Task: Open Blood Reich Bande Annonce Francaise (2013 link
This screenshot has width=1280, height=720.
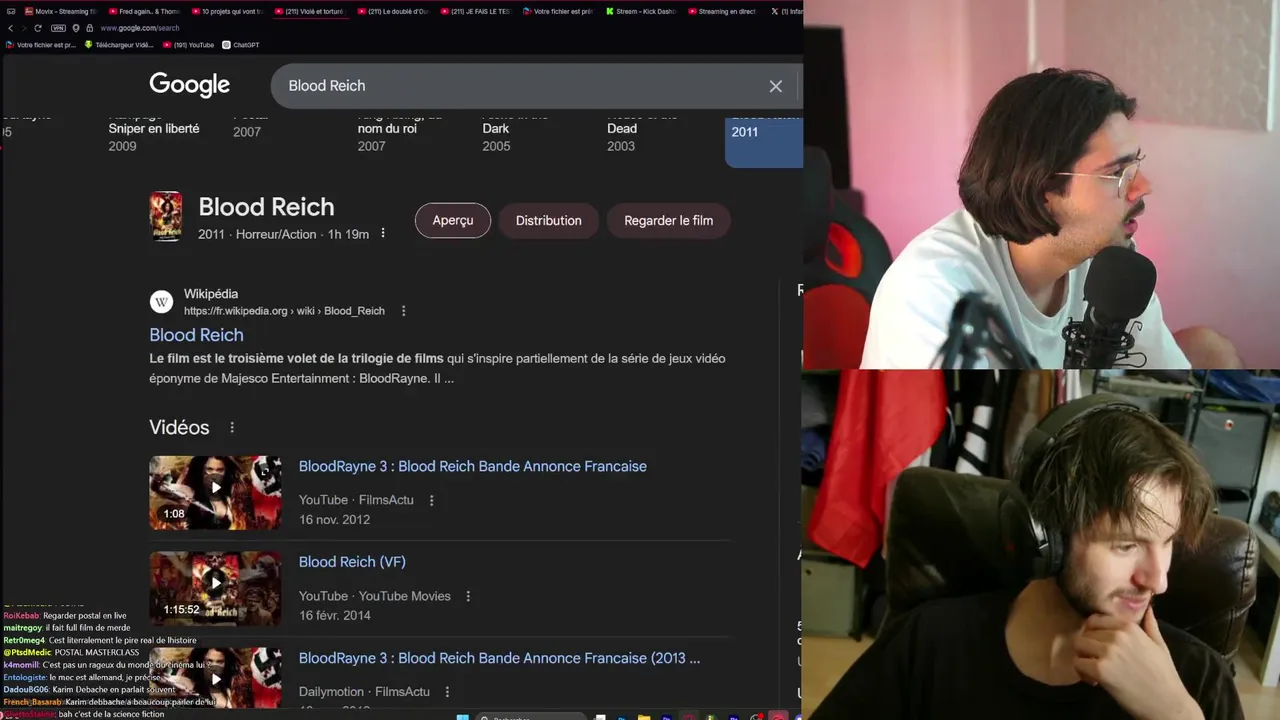Action: point(499,658)
